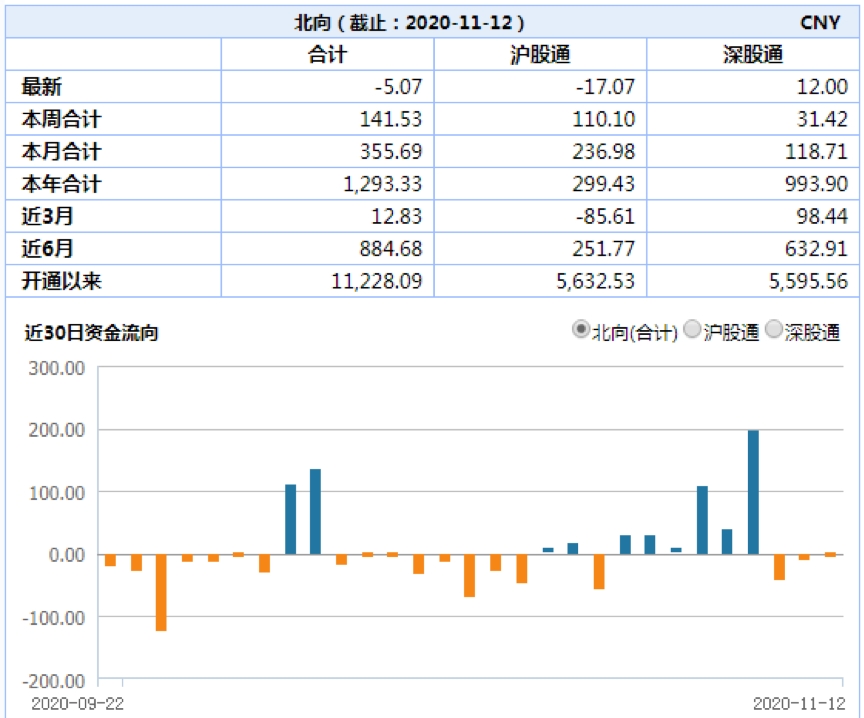Select the 本月合计 row label
Viewport: 864px width, 718px height.
(61, 152)
